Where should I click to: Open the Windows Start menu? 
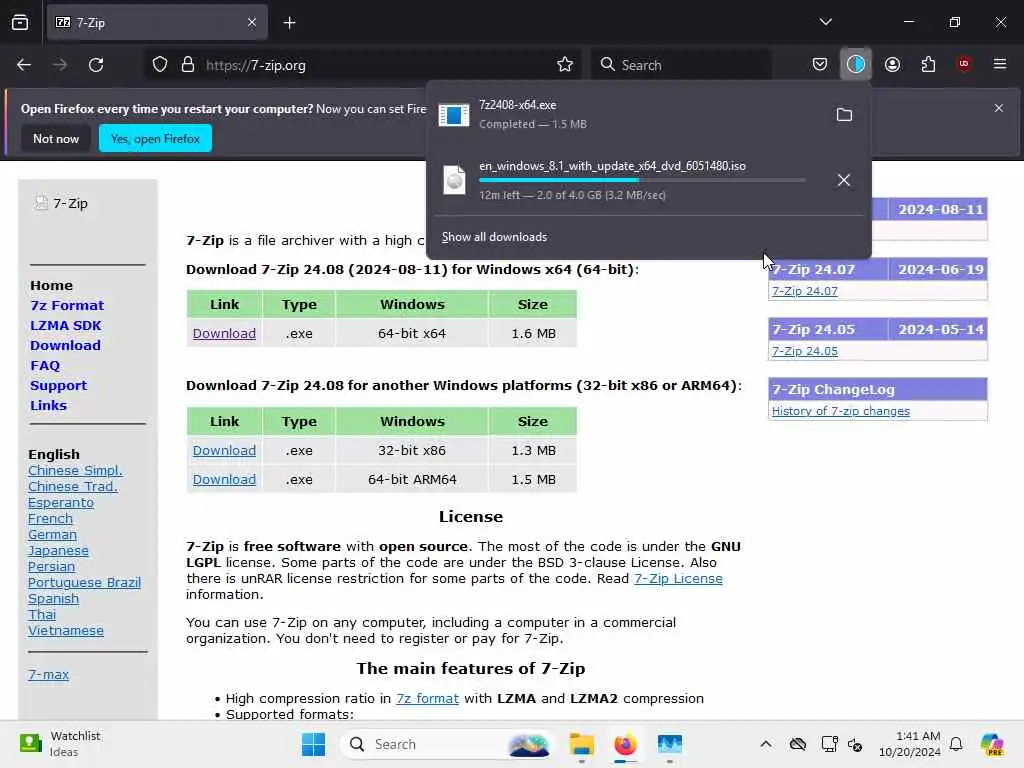pyautogui.click(x=313, y=744)
